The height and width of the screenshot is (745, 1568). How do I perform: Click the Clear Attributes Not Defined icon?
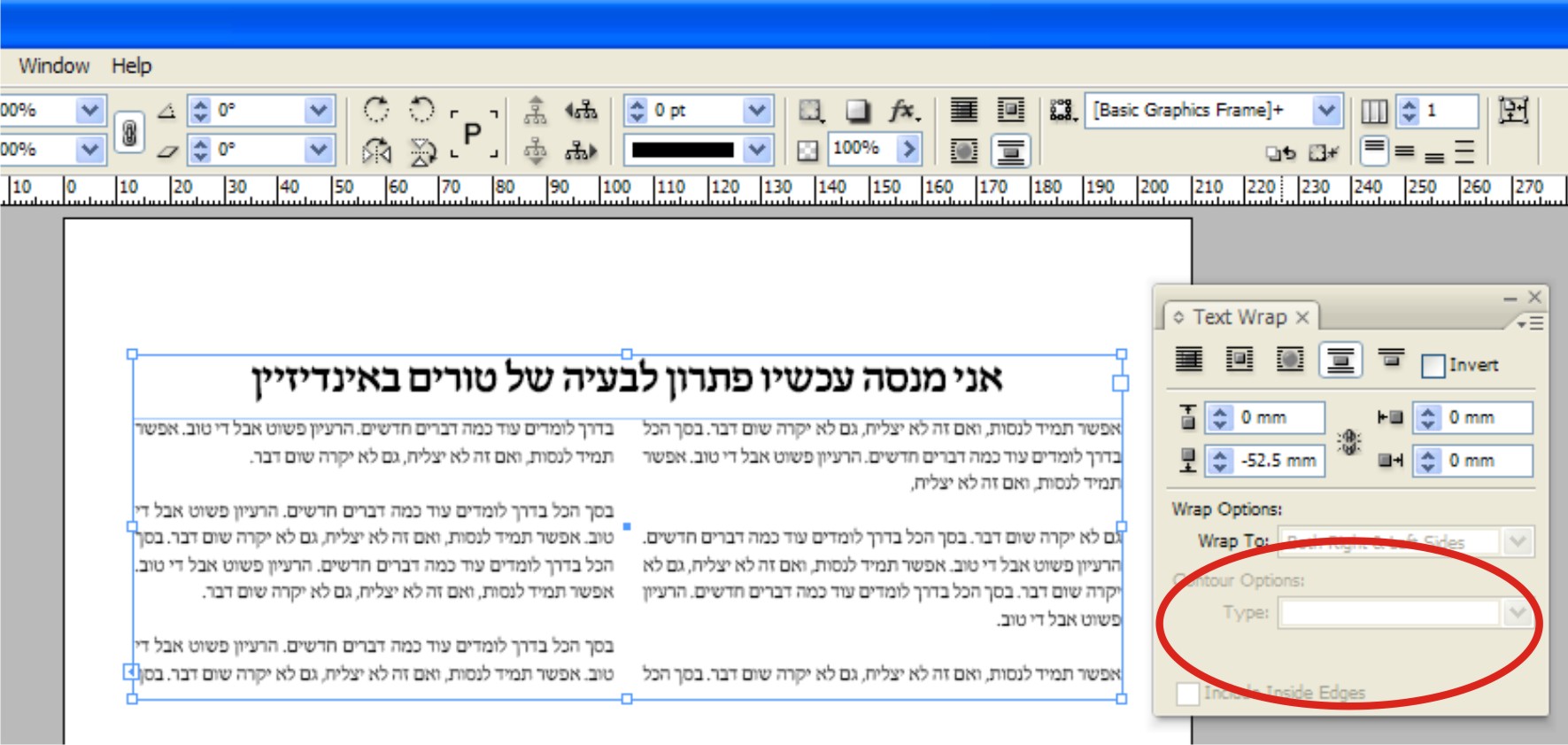(1324, 153)
